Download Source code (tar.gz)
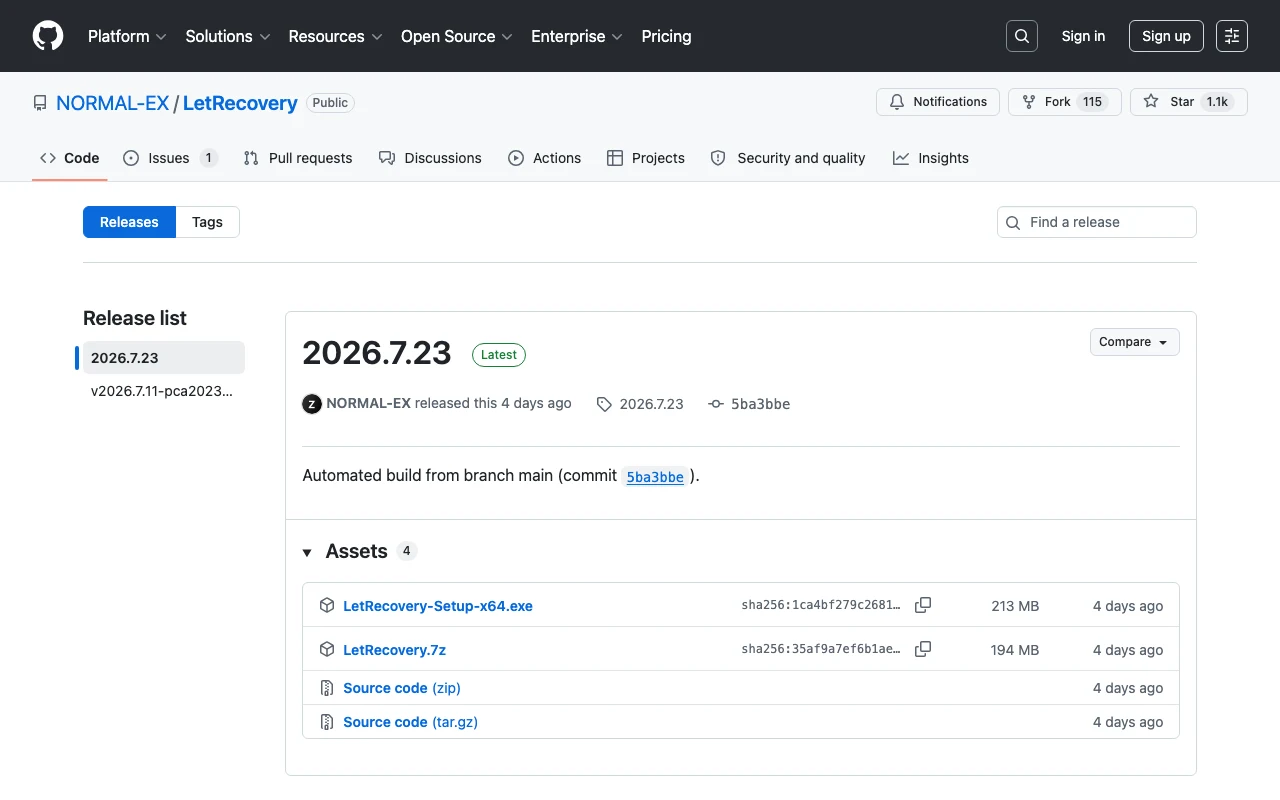 point(410,722)
